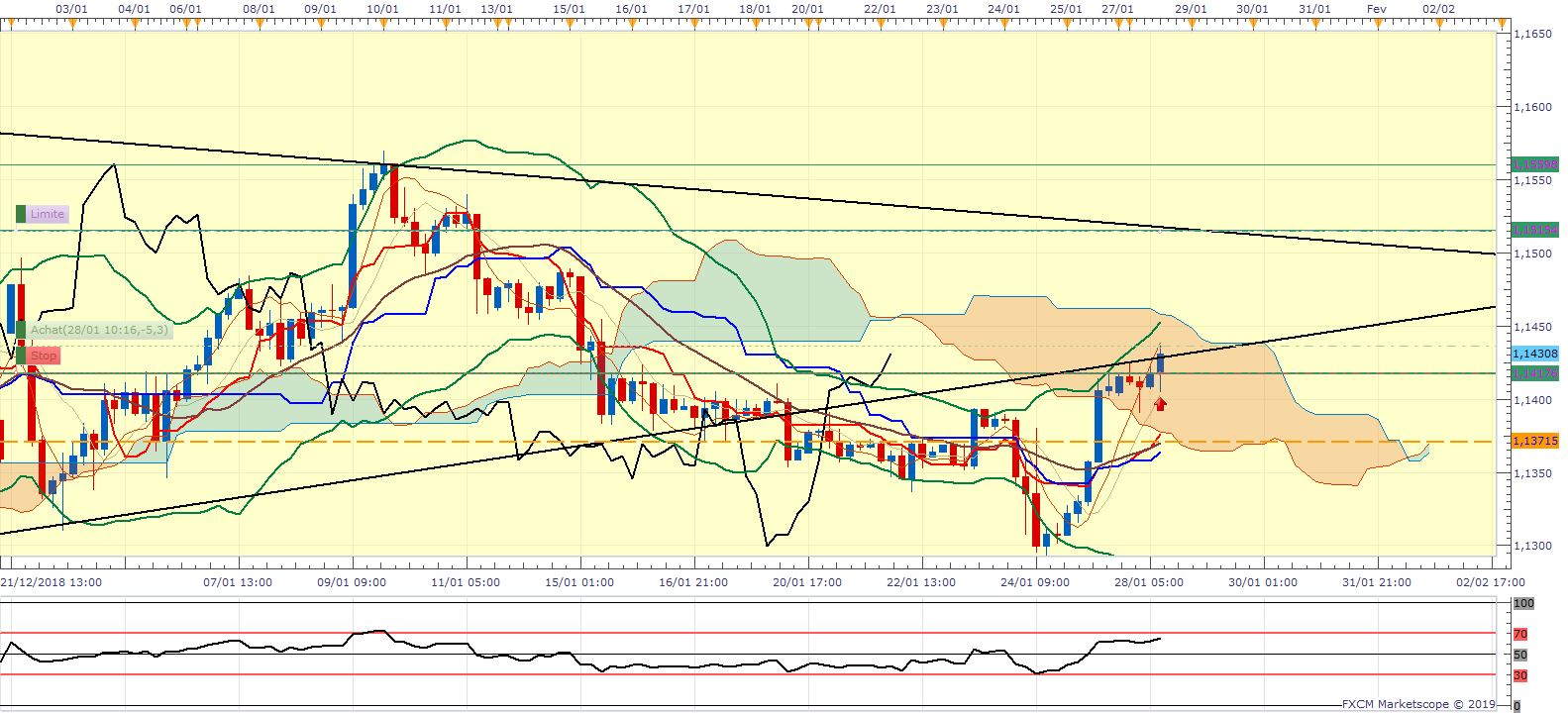Click the orange day marker under 10/01
The width and height of the screenshot is (1568, 713).
click(x=383, y=24)
